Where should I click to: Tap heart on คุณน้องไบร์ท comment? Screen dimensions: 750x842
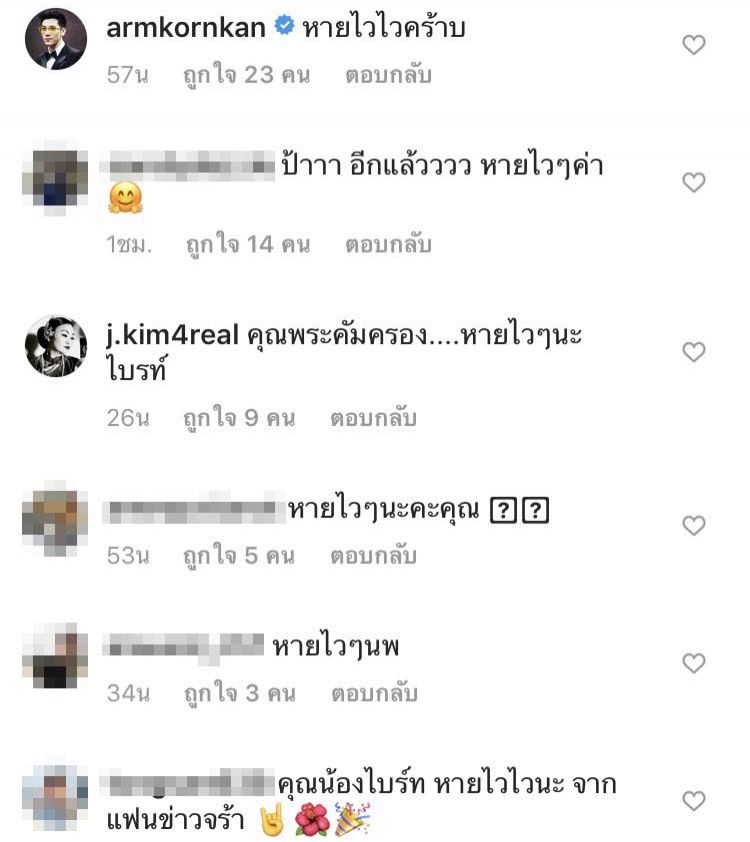point(694,801)
